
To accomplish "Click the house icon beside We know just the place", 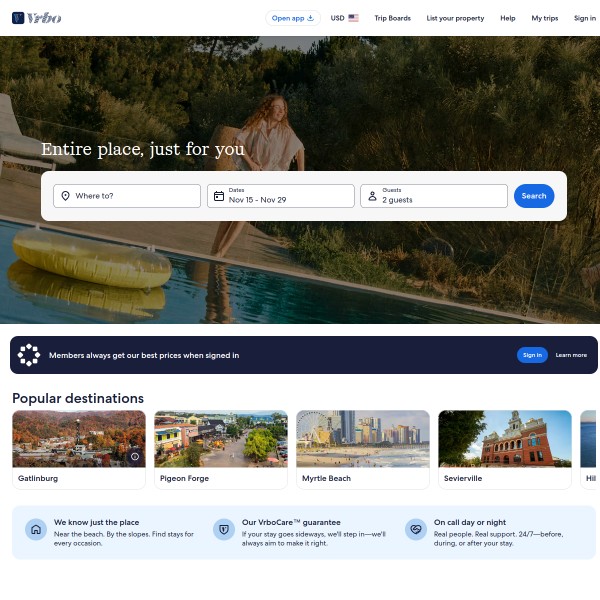I will 36,530.
